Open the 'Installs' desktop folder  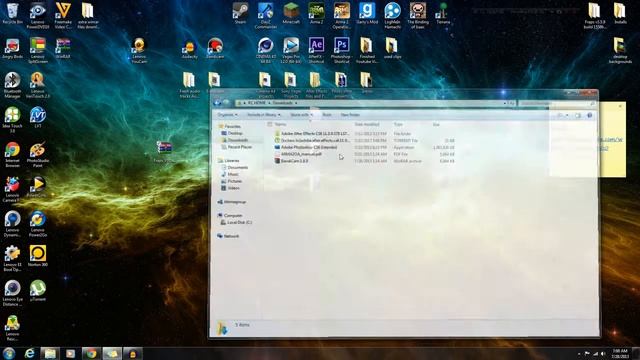[x=620, y=13]
